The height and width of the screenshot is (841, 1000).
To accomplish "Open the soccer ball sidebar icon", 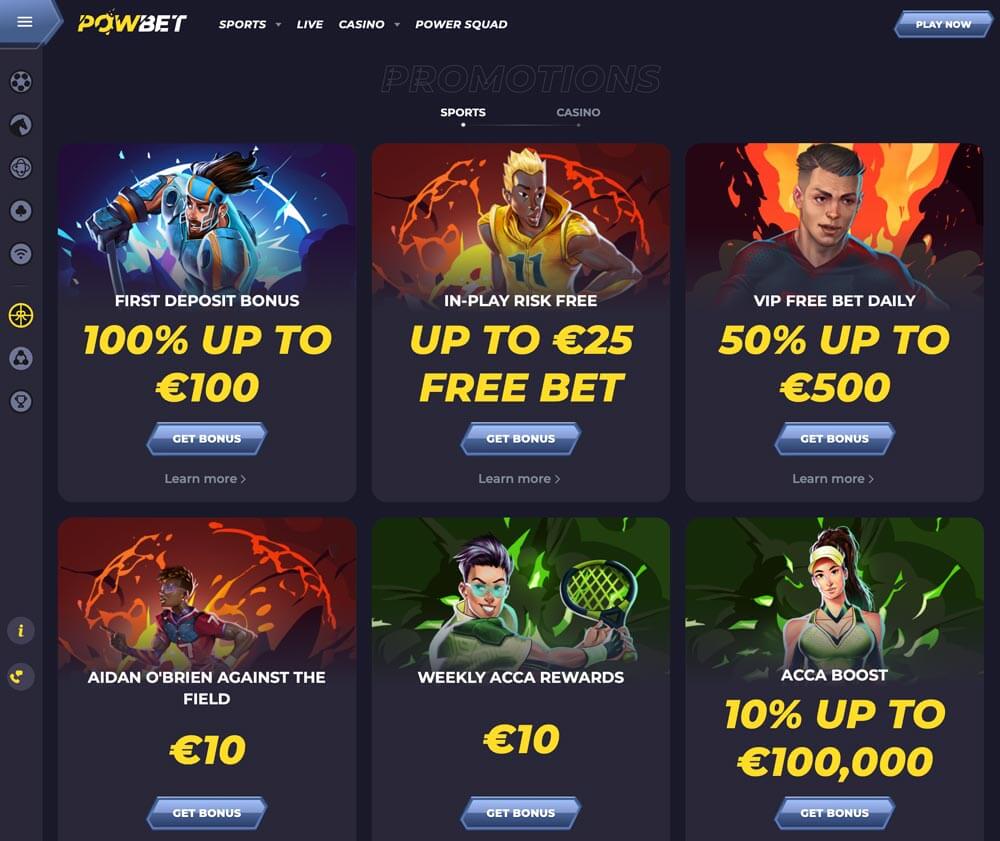I will [21, 82].
